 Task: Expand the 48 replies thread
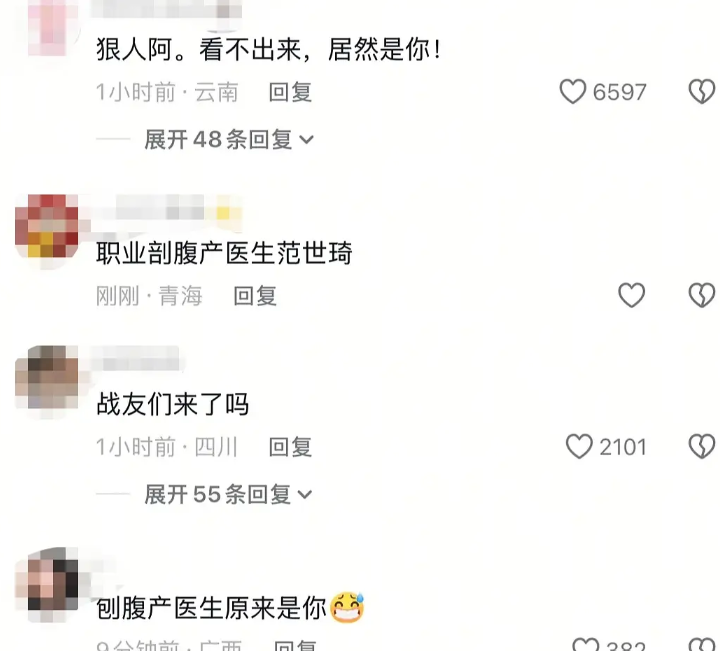229,139
